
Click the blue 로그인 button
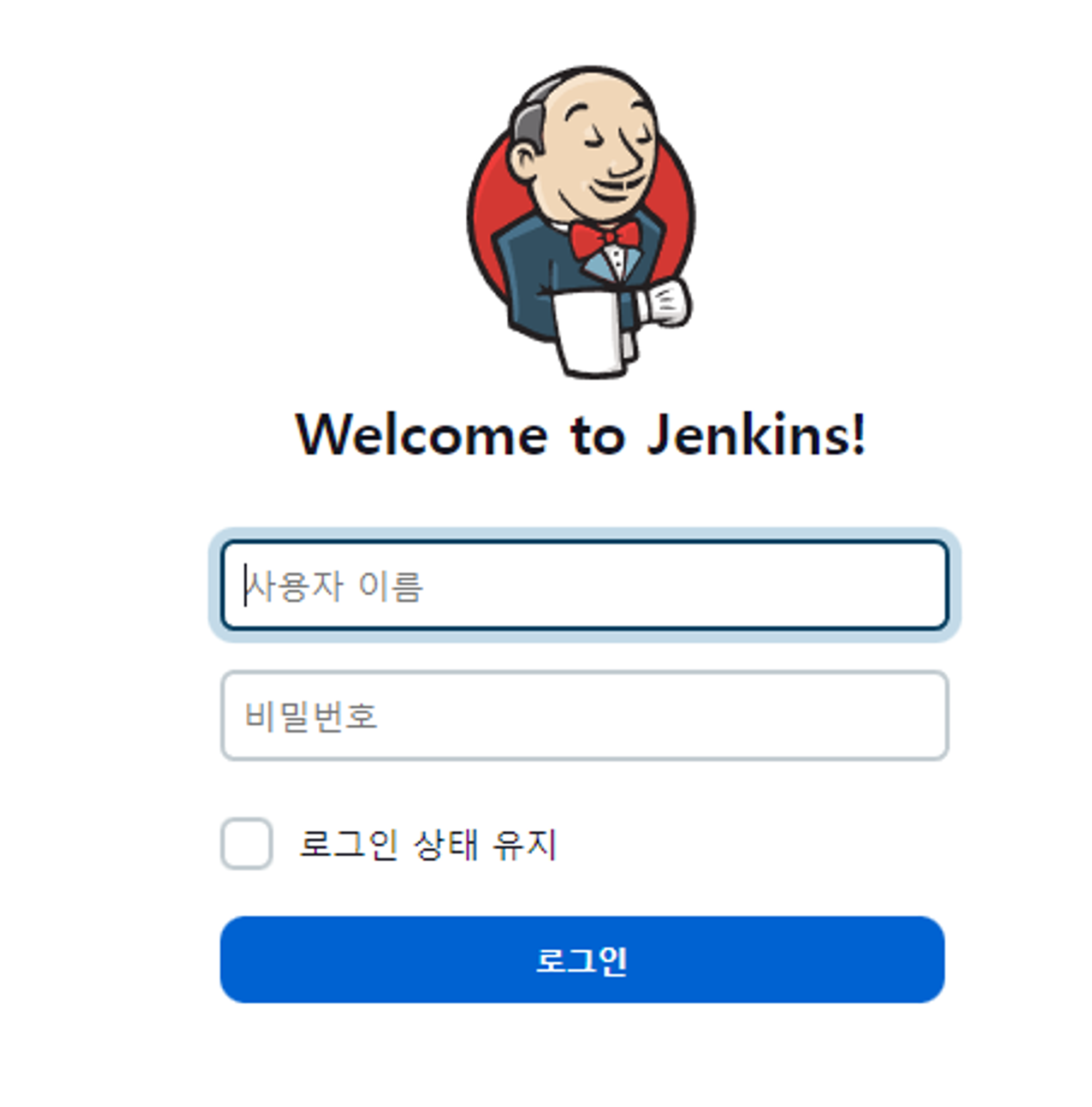[582, 960]
